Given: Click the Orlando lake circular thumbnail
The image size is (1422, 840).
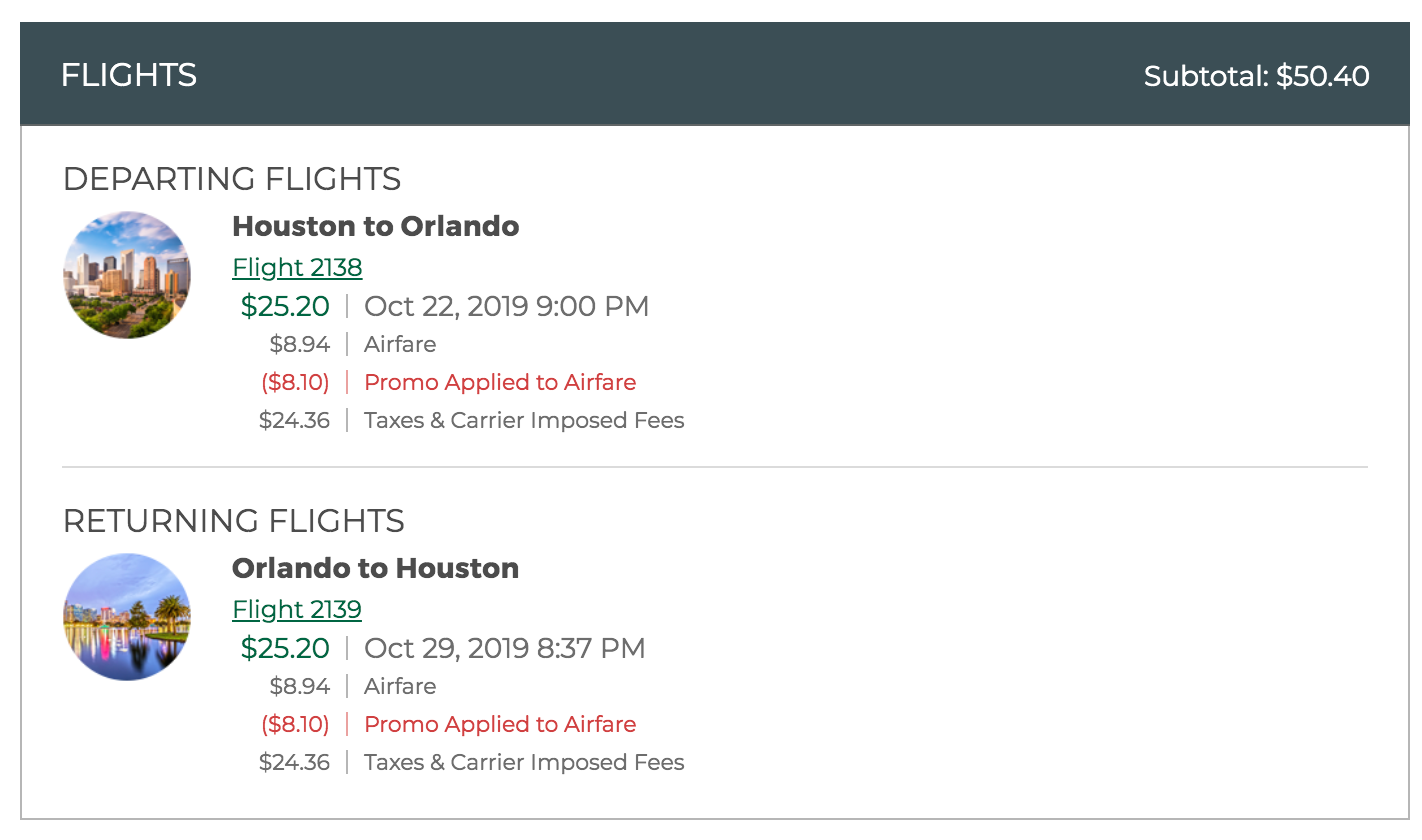Looking at the screenshot, I should pos(127,617).
